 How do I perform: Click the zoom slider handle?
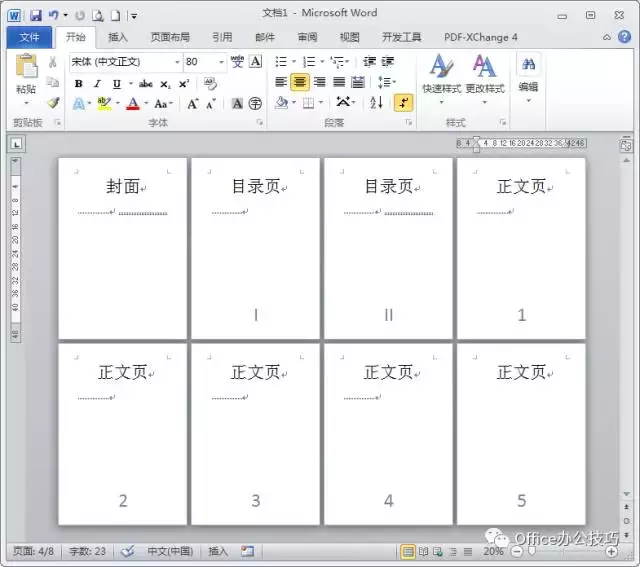(x=532, y=552)
